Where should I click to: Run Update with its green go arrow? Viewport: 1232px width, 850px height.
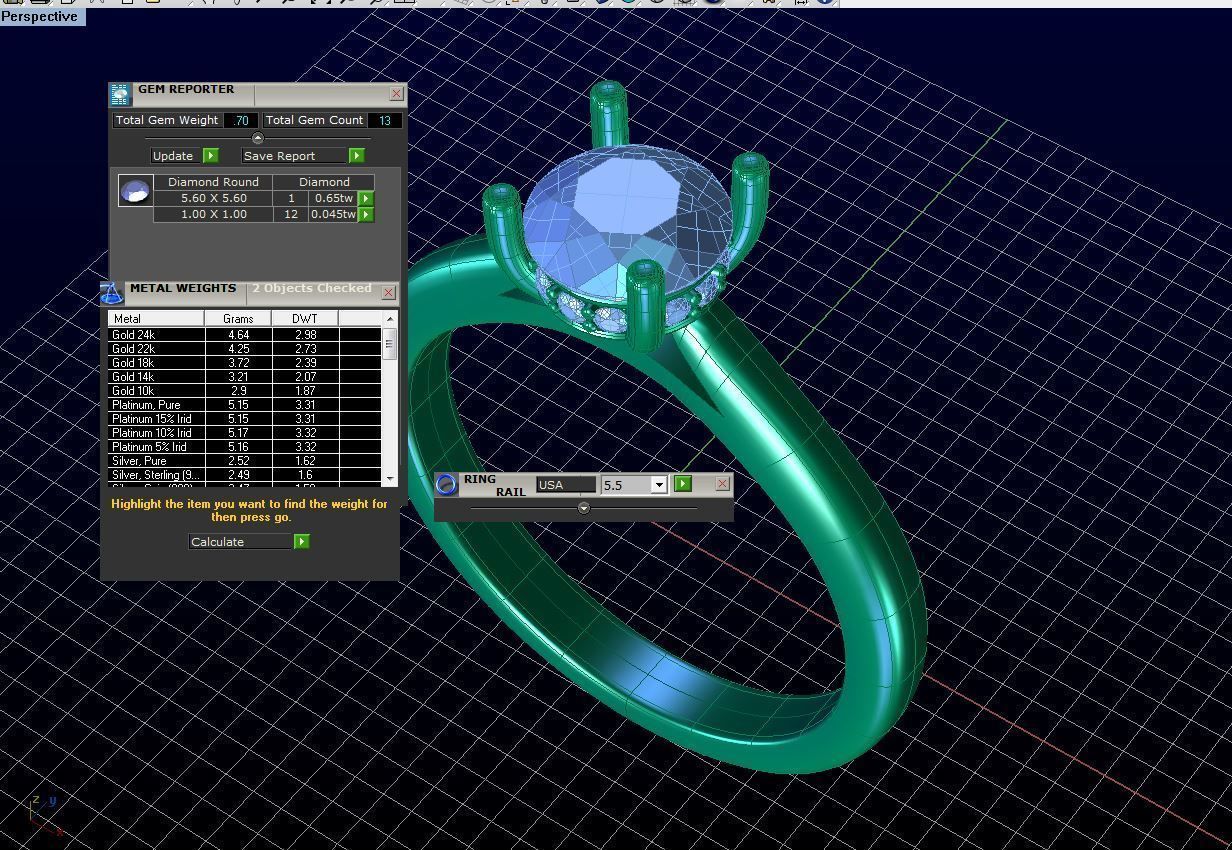(211, 156)
